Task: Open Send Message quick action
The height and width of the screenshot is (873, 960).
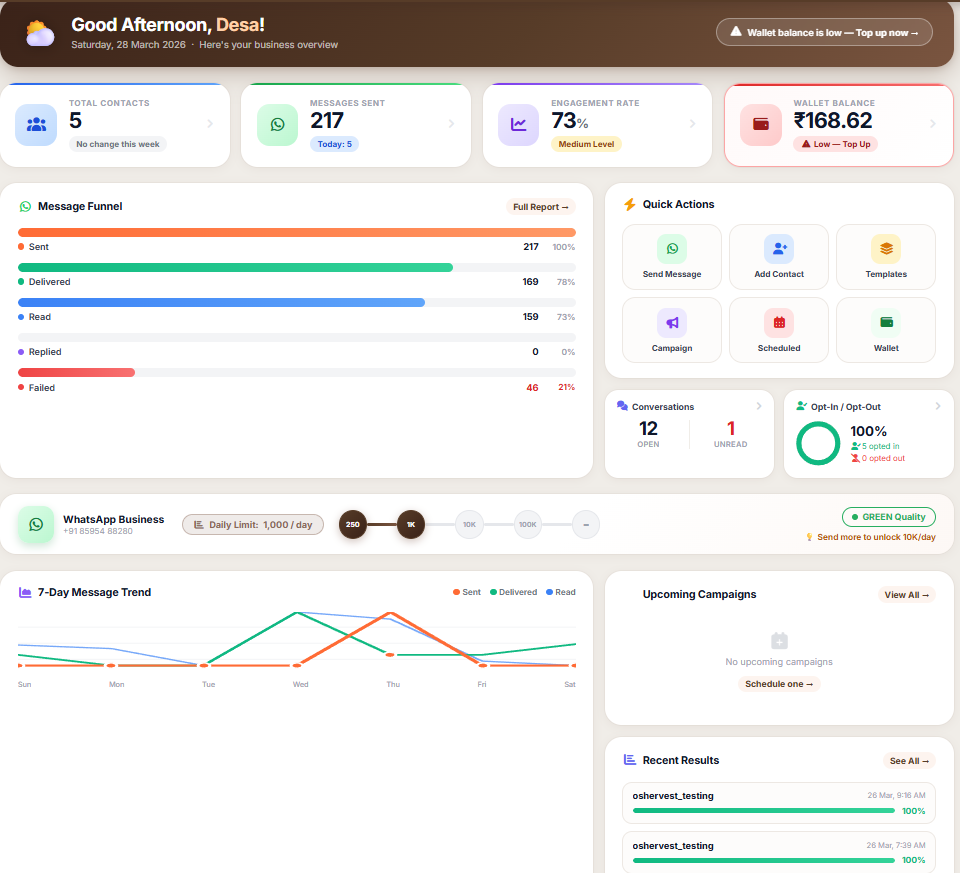Action: [671, 256]
